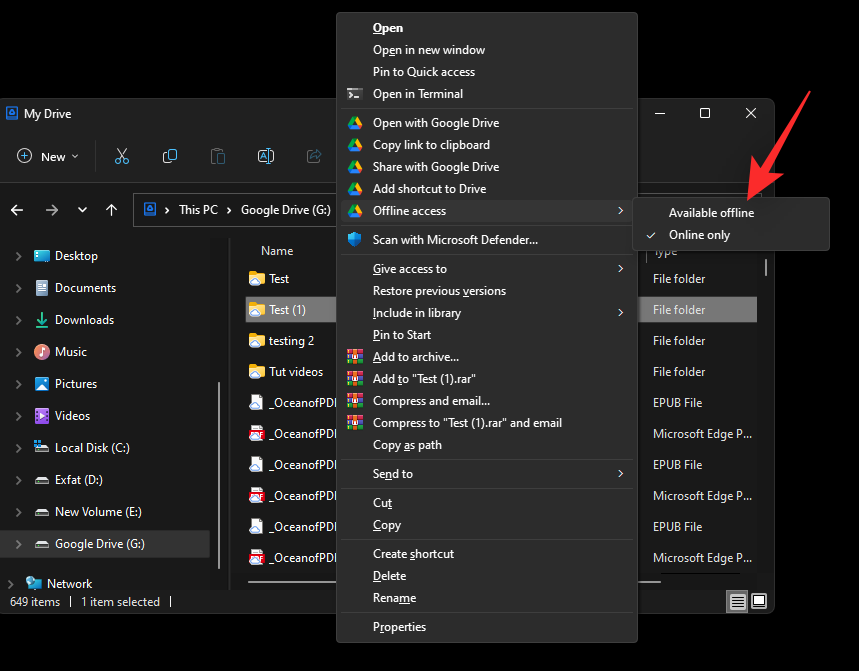Click the Tut videos folder icon
This screenshot has width=859, height=671.
coord(256,371)
